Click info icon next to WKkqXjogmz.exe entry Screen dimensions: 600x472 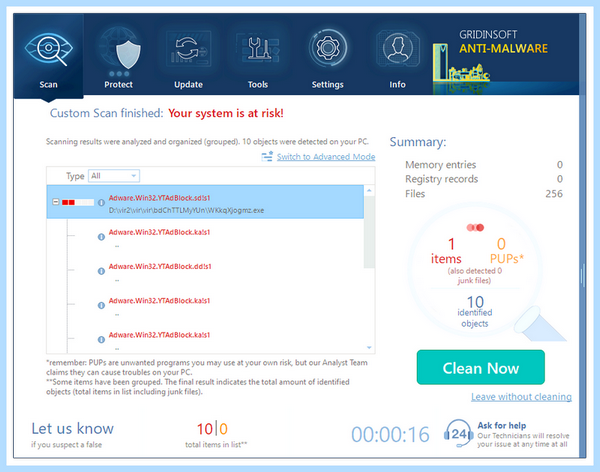point(101,203)
